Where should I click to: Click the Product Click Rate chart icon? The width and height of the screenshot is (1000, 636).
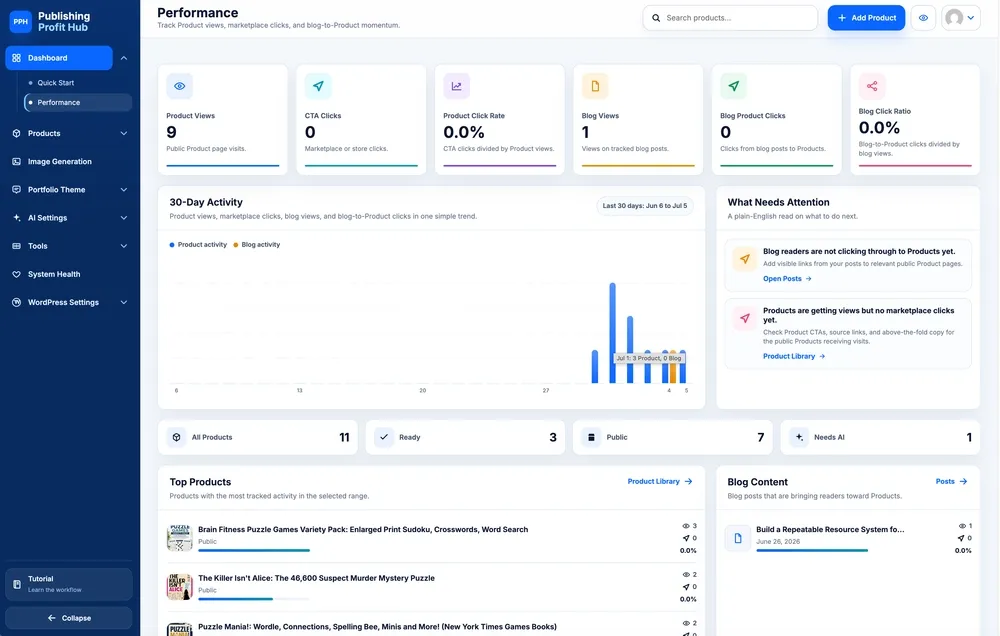click(457, 86)
